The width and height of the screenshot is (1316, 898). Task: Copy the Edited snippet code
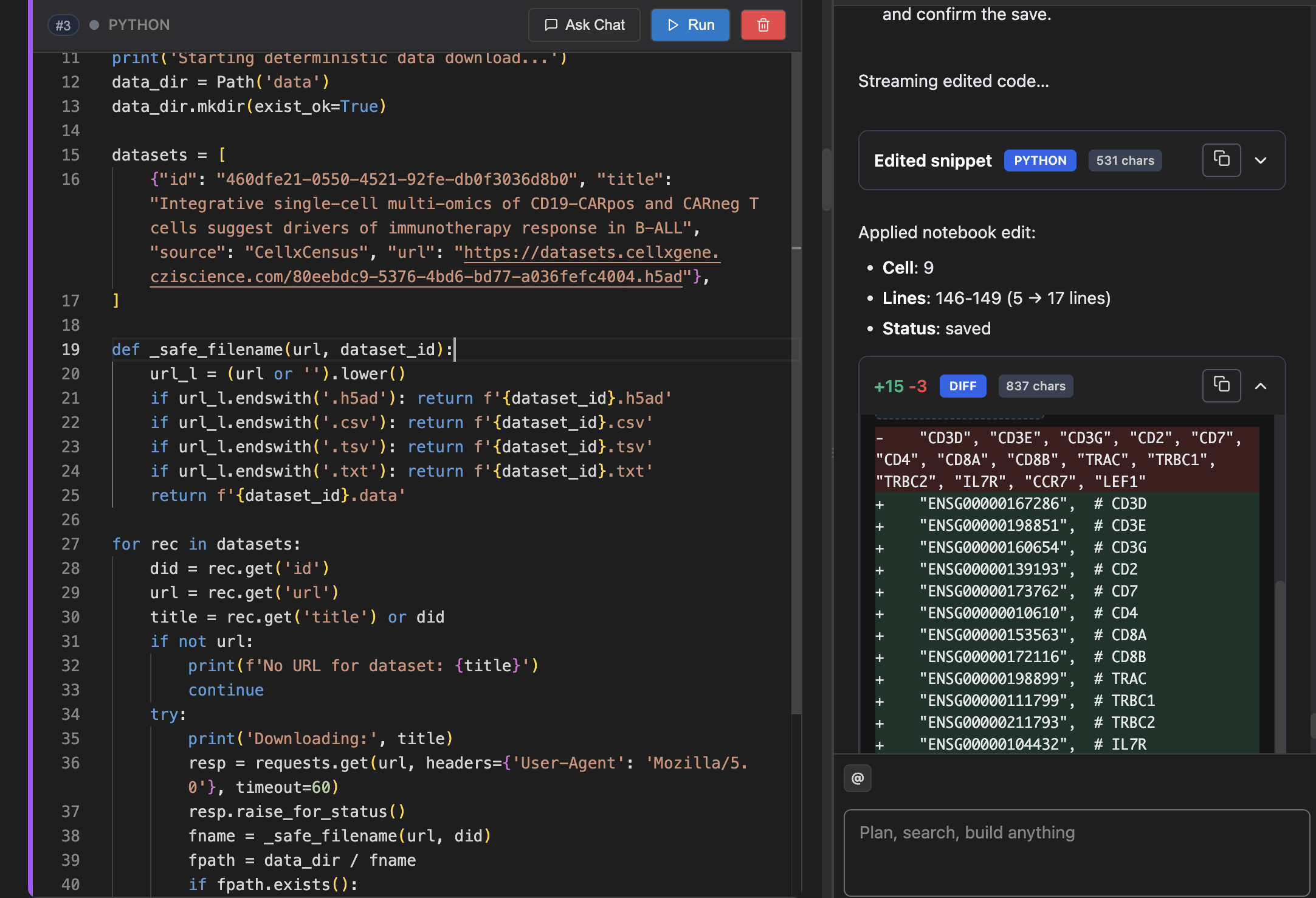pyautogui.click(x=1221, y=160)
